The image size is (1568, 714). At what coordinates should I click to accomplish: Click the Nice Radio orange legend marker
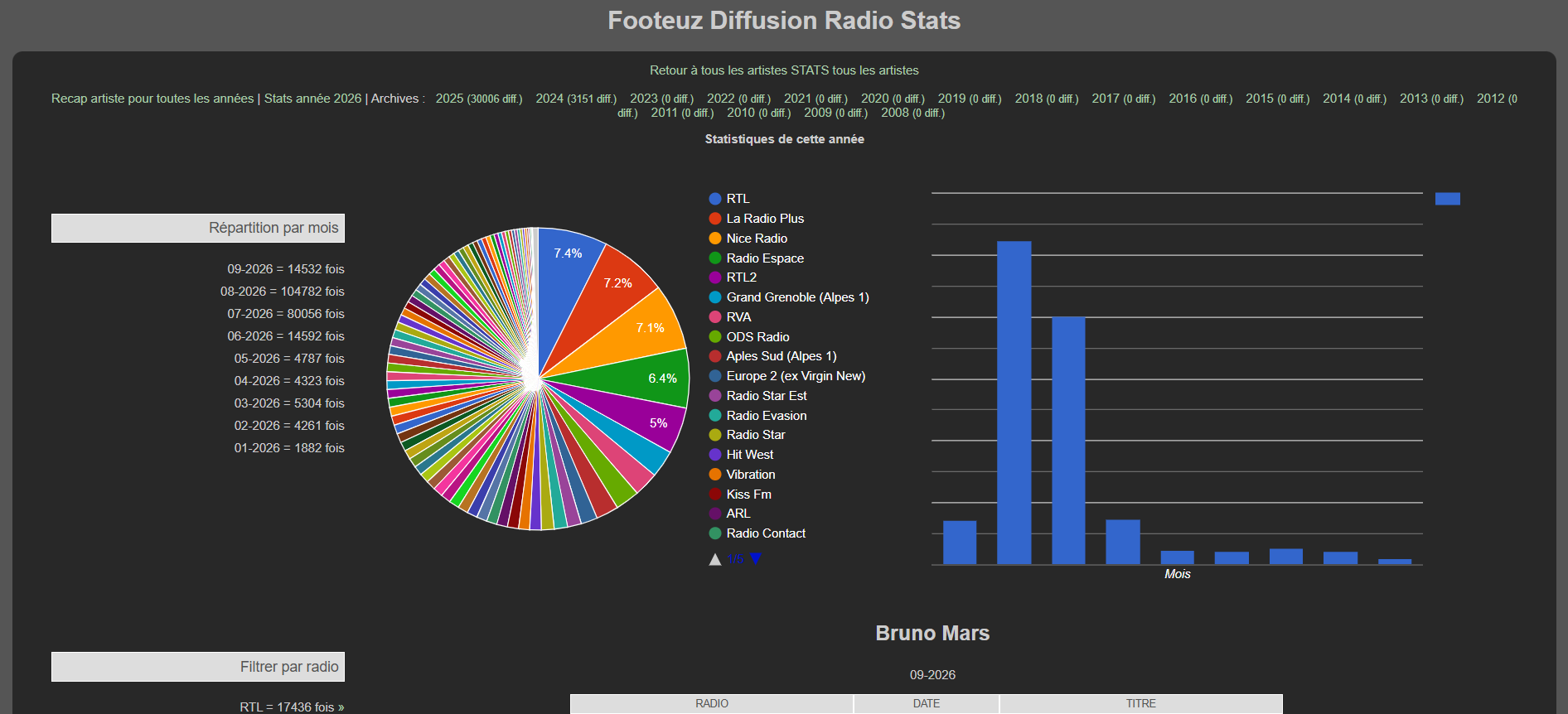(x=715, y=239)
